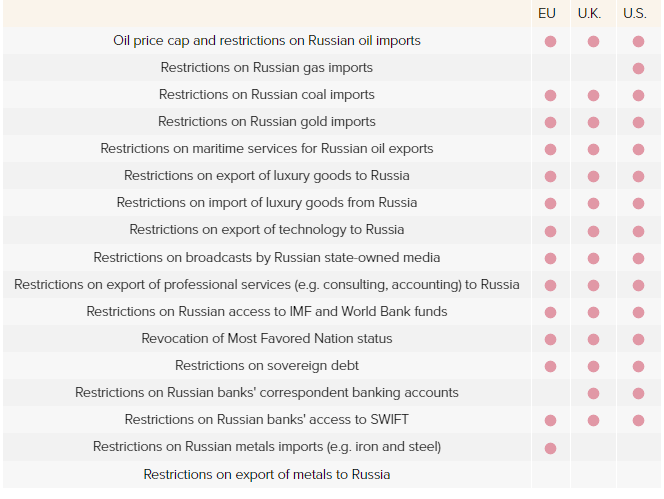The image size is (664, 499).
Task: Click 'Revocation of Most Favored Nation status' text
Action: point(266,339)
